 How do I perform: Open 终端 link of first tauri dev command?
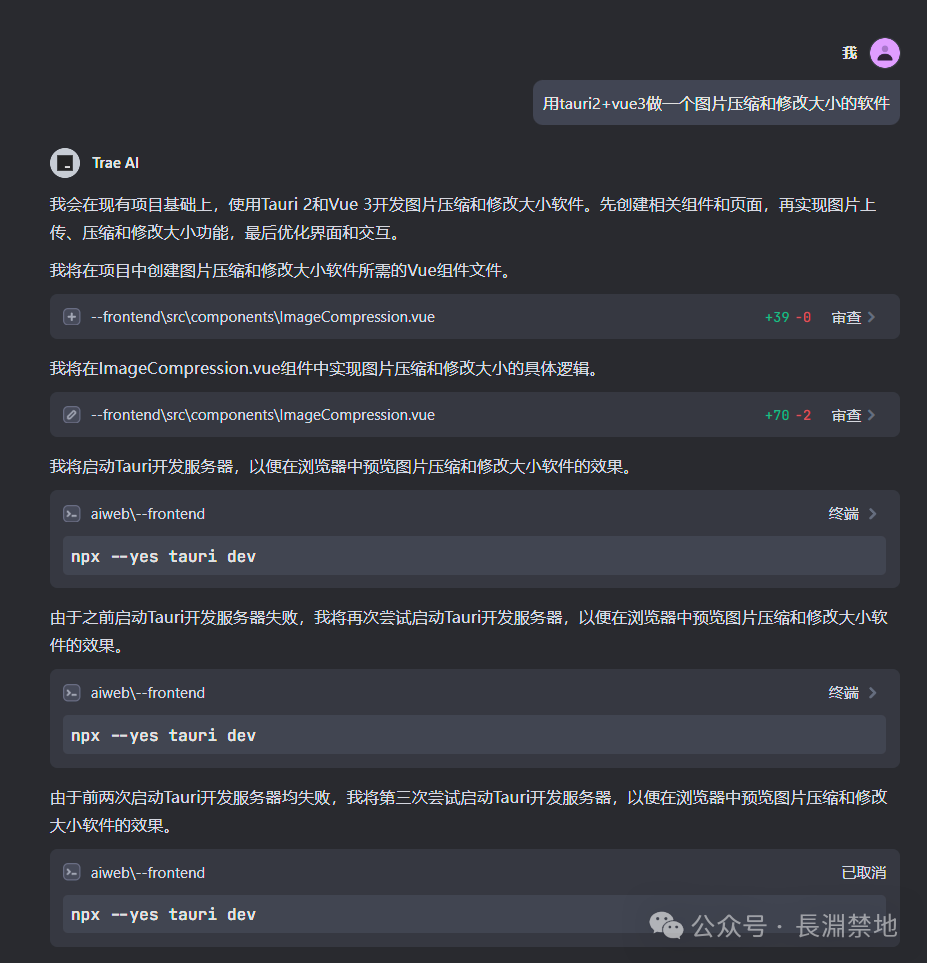coord(843,514)
